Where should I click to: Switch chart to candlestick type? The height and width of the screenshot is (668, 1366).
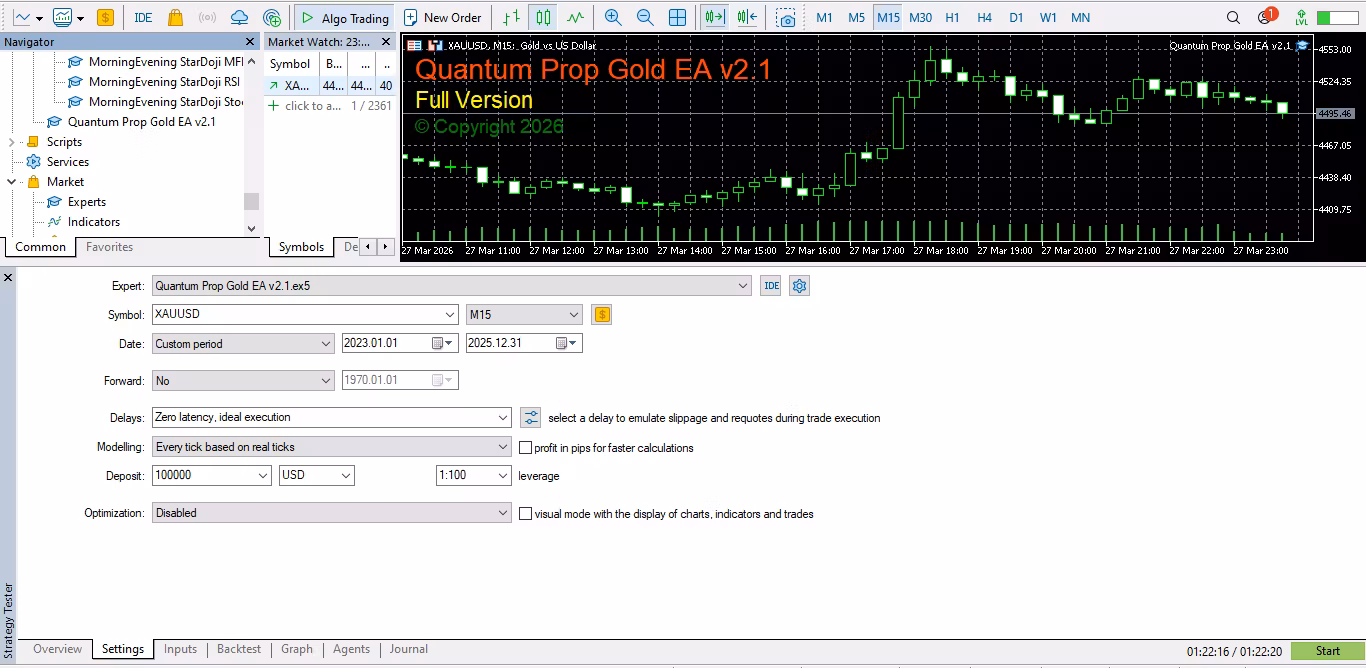[543, 17]
